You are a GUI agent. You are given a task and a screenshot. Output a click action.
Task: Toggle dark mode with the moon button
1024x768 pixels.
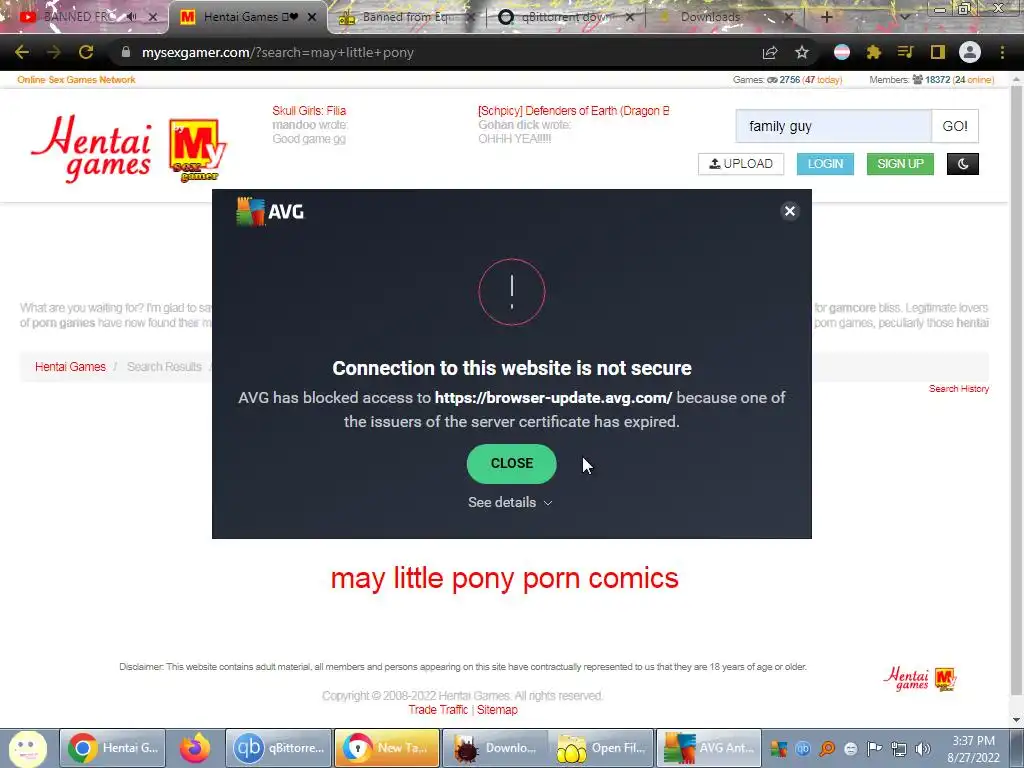coord(963,164)
